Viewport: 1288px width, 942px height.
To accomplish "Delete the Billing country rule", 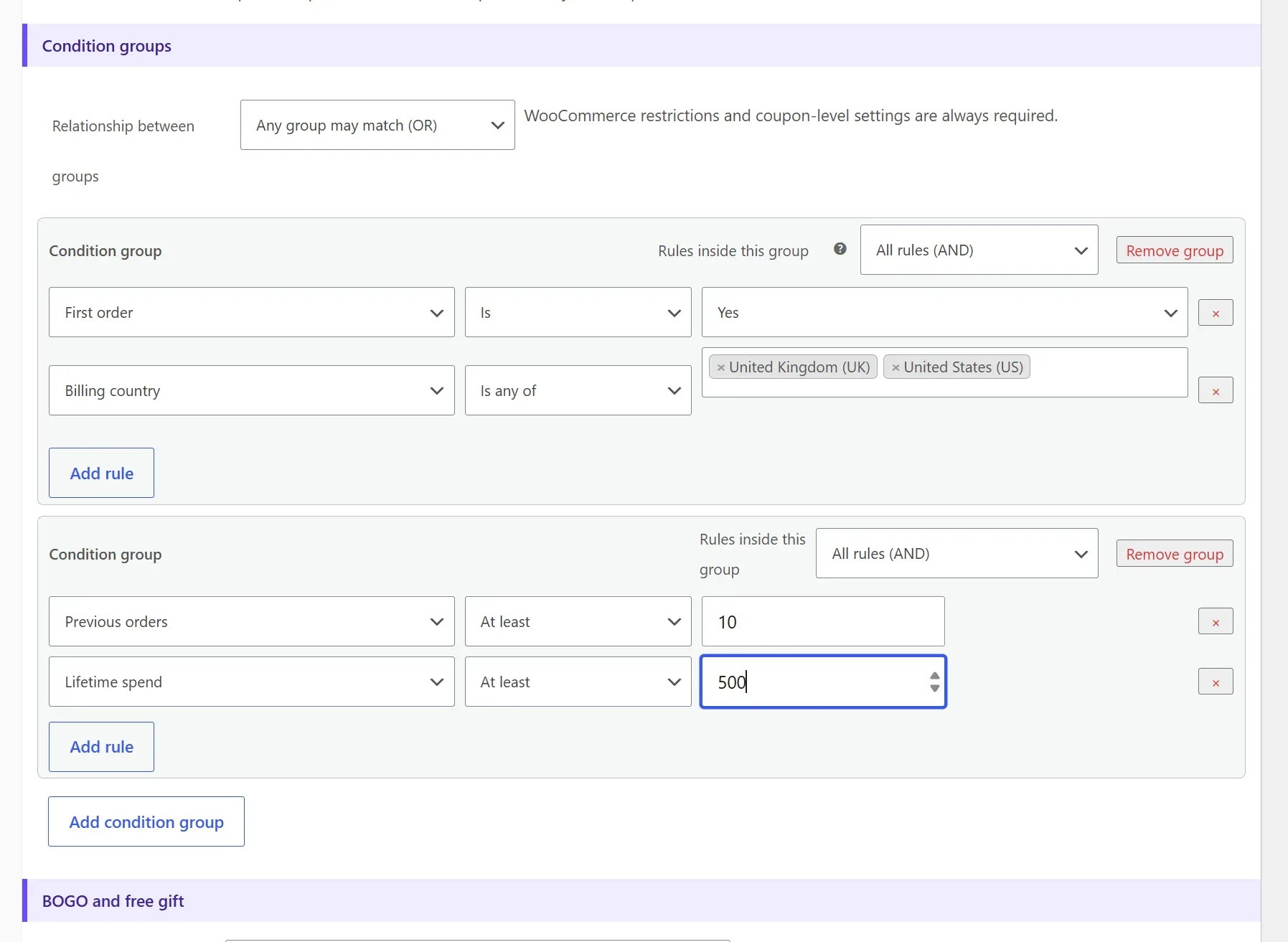I will coord(1216,391).
